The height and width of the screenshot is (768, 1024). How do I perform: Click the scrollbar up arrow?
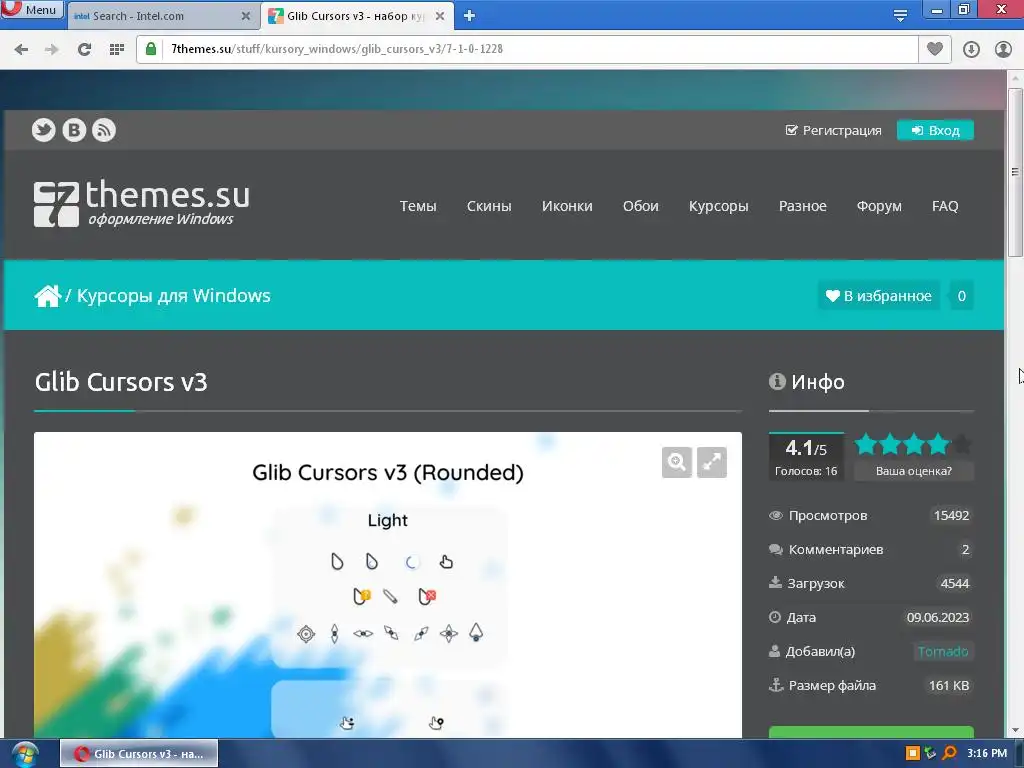[x=1015, y=78]
